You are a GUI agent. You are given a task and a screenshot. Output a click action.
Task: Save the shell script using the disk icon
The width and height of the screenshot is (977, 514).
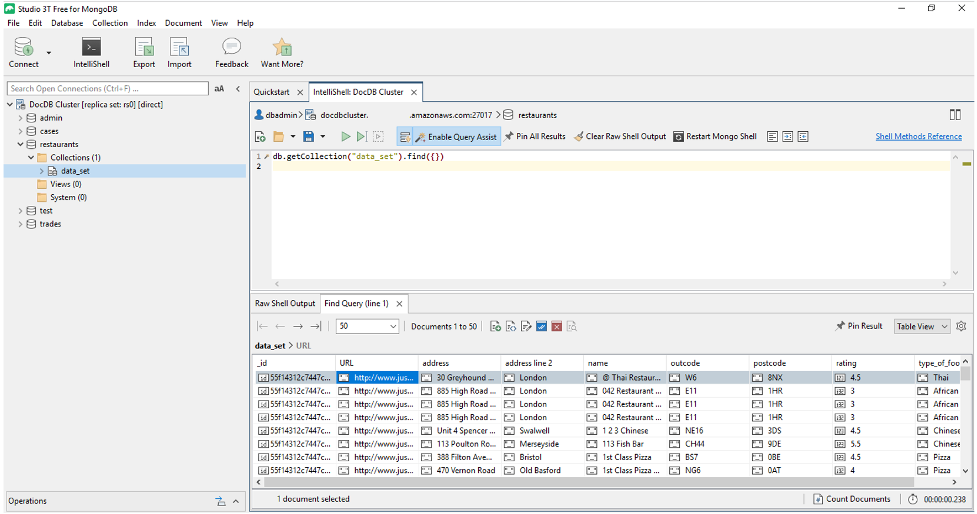(x=308, y=136)
